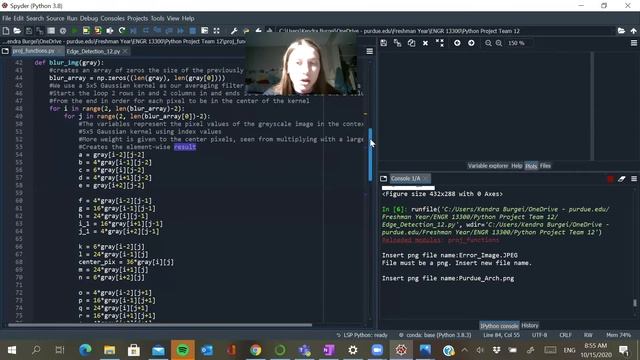Open Spotify from the taskbar
The image size is (640, 360).
[x=182, y=350]
